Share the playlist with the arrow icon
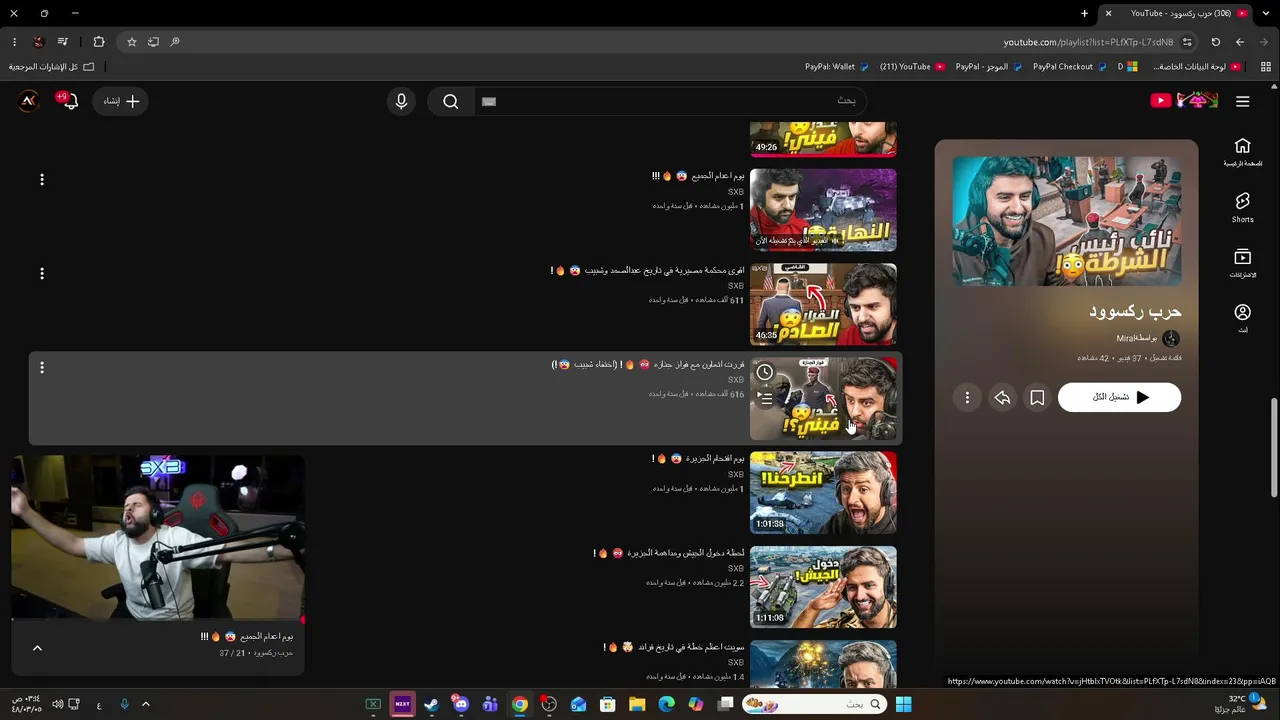 click(x=1002, y=398)
